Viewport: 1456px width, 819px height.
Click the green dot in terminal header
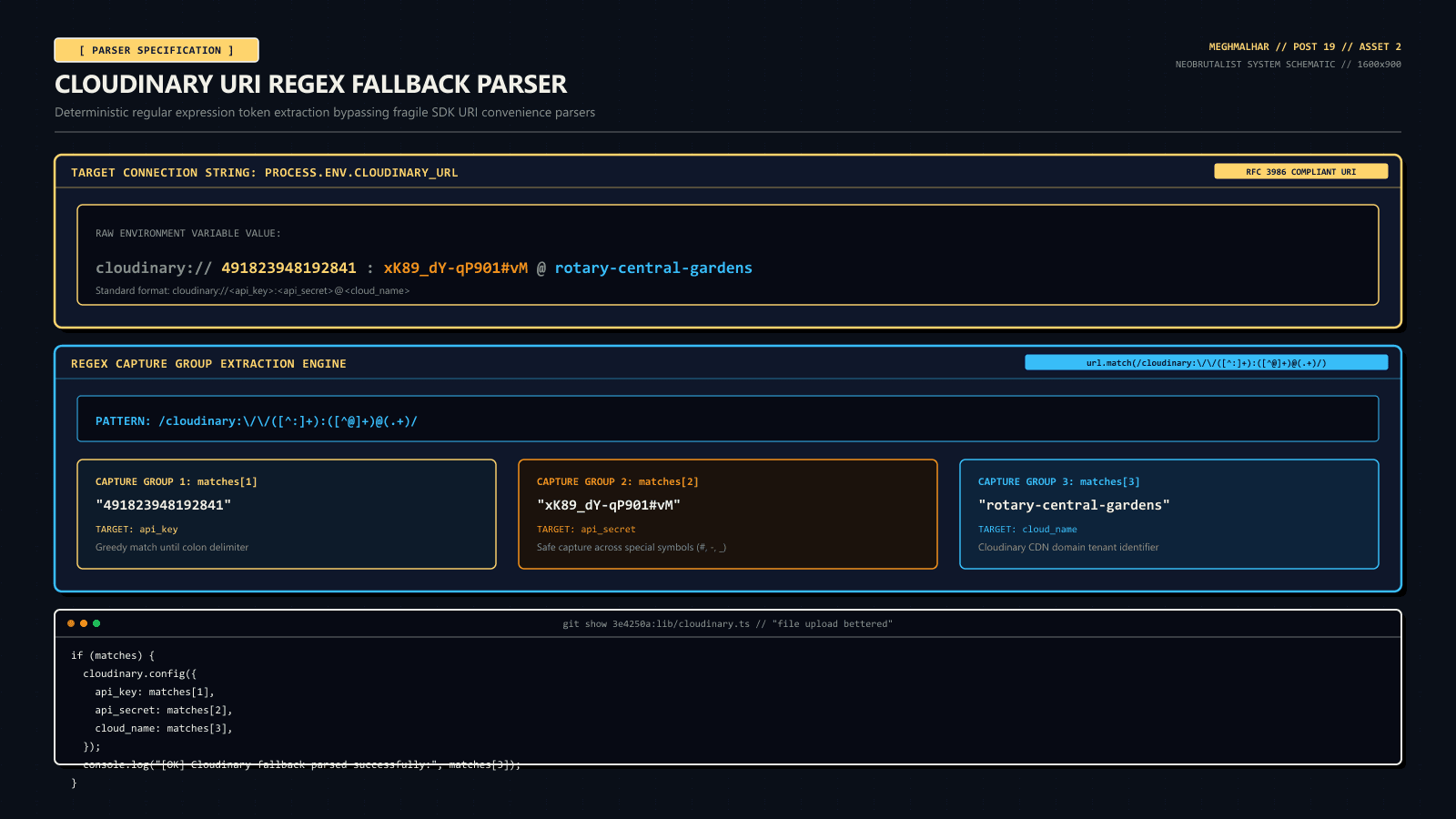(96, 623)
